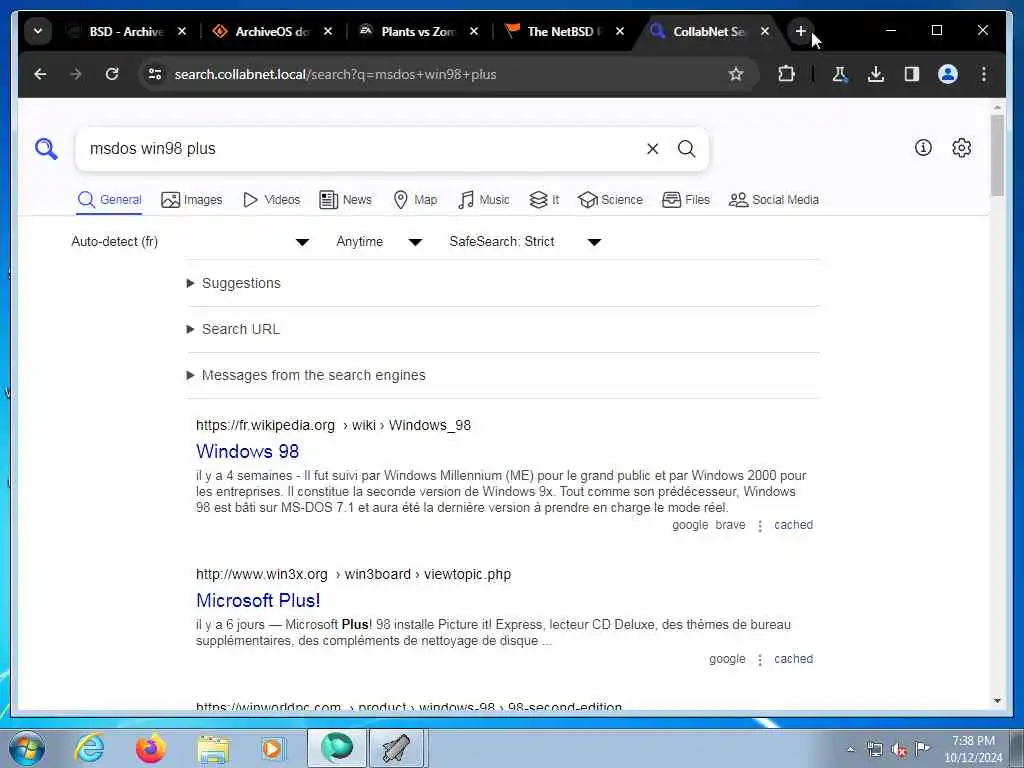
Task: Switch to ArchiveOS browser tab
Action: [271, 31]
